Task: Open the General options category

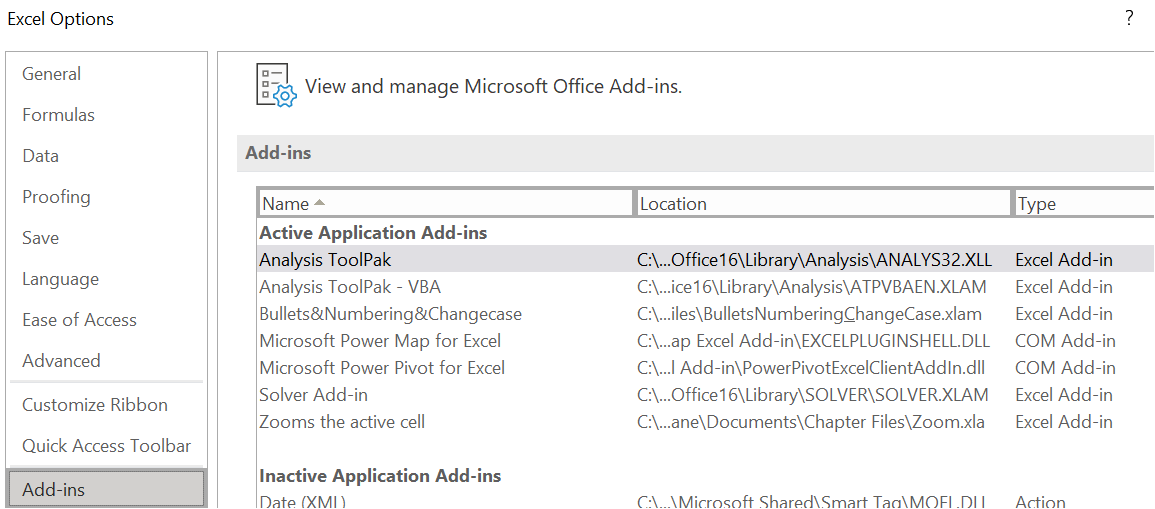Action: point(52,74)
